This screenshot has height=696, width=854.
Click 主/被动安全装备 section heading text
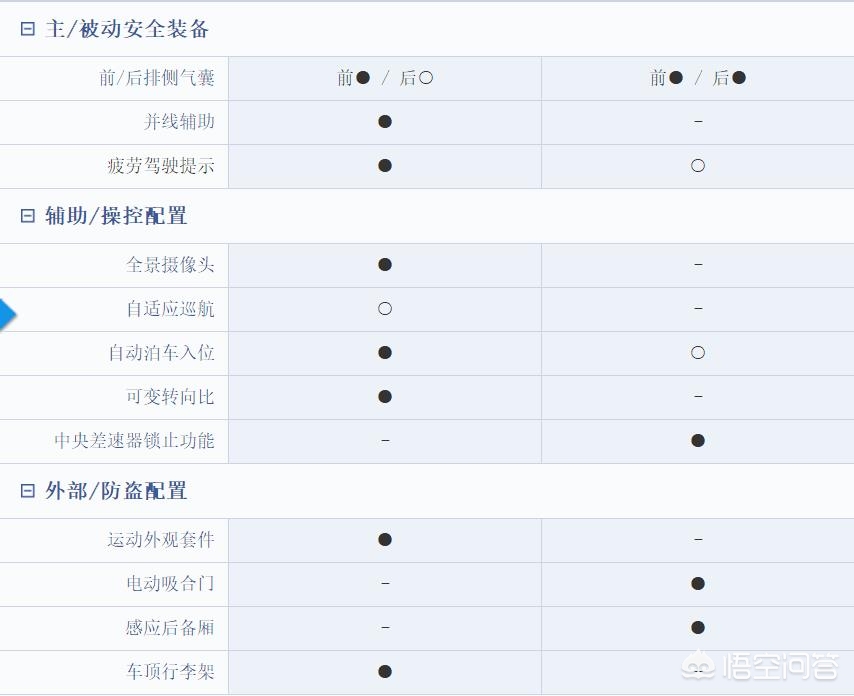tap(127, 29)
